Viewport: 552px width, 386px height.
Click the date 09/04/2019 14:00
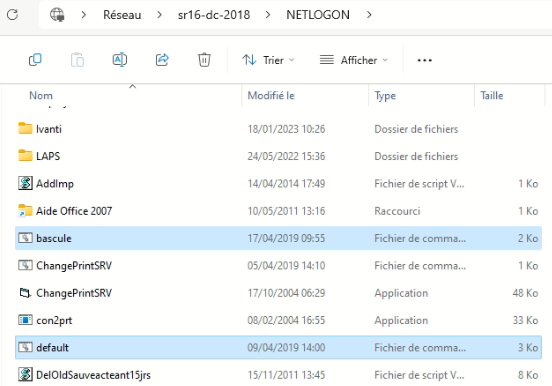[x=286, y=347]
